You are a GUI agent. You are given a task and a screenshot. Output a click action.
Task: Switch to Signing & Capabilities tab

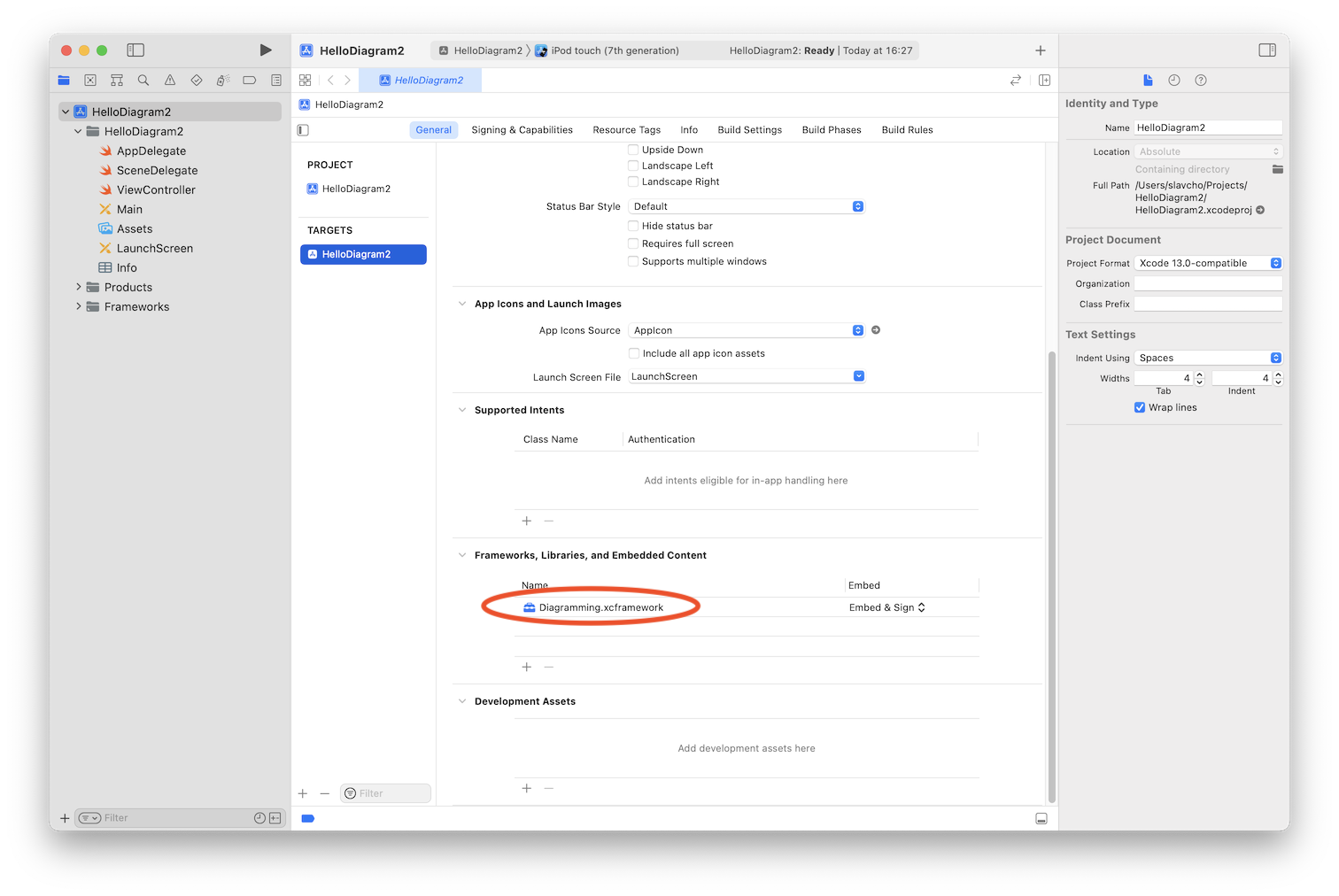pyautogui.click(x=522, y=130)
